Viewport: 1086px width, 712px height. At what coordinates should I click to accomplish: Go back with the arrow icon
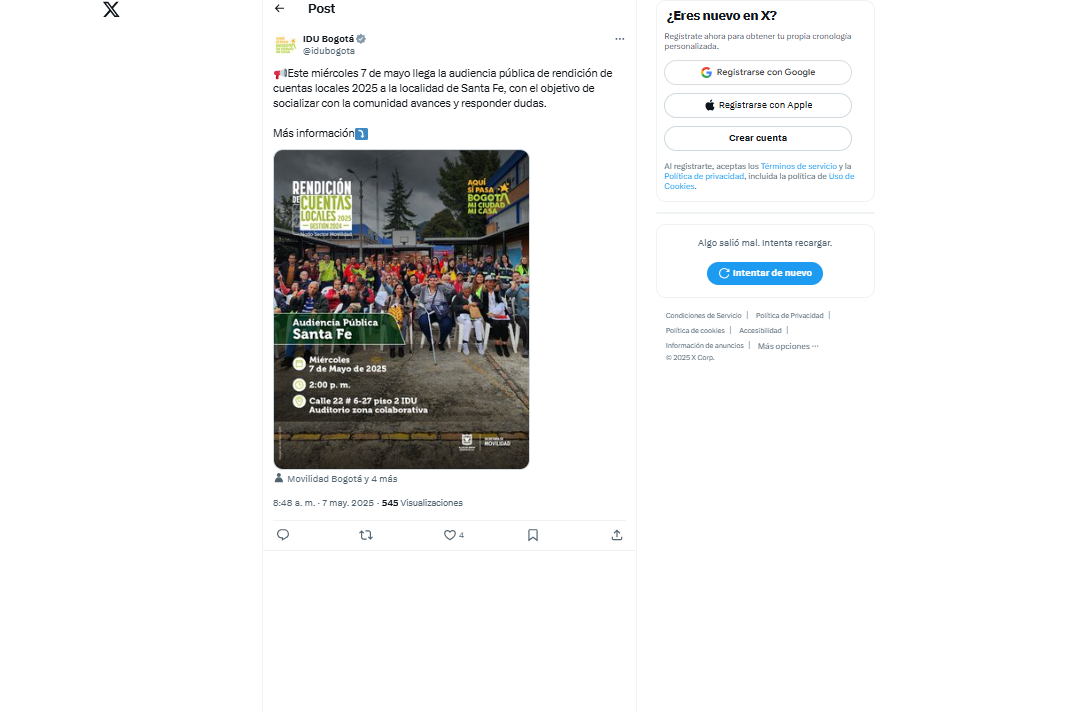[x=279, y=8]
